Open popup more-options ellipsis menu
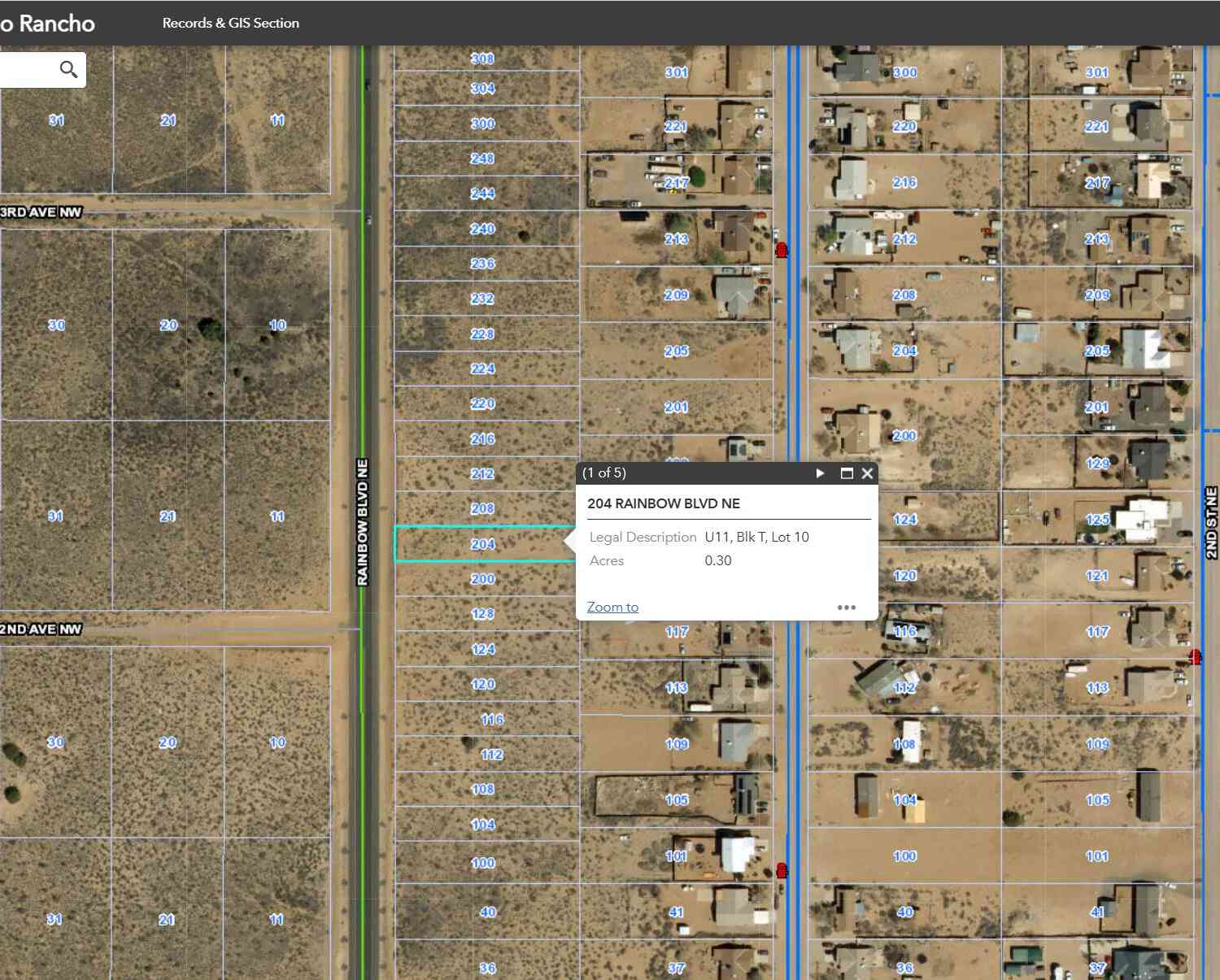Image resolution: width=1220 pixels, height=980 pixels. point(847,608)
